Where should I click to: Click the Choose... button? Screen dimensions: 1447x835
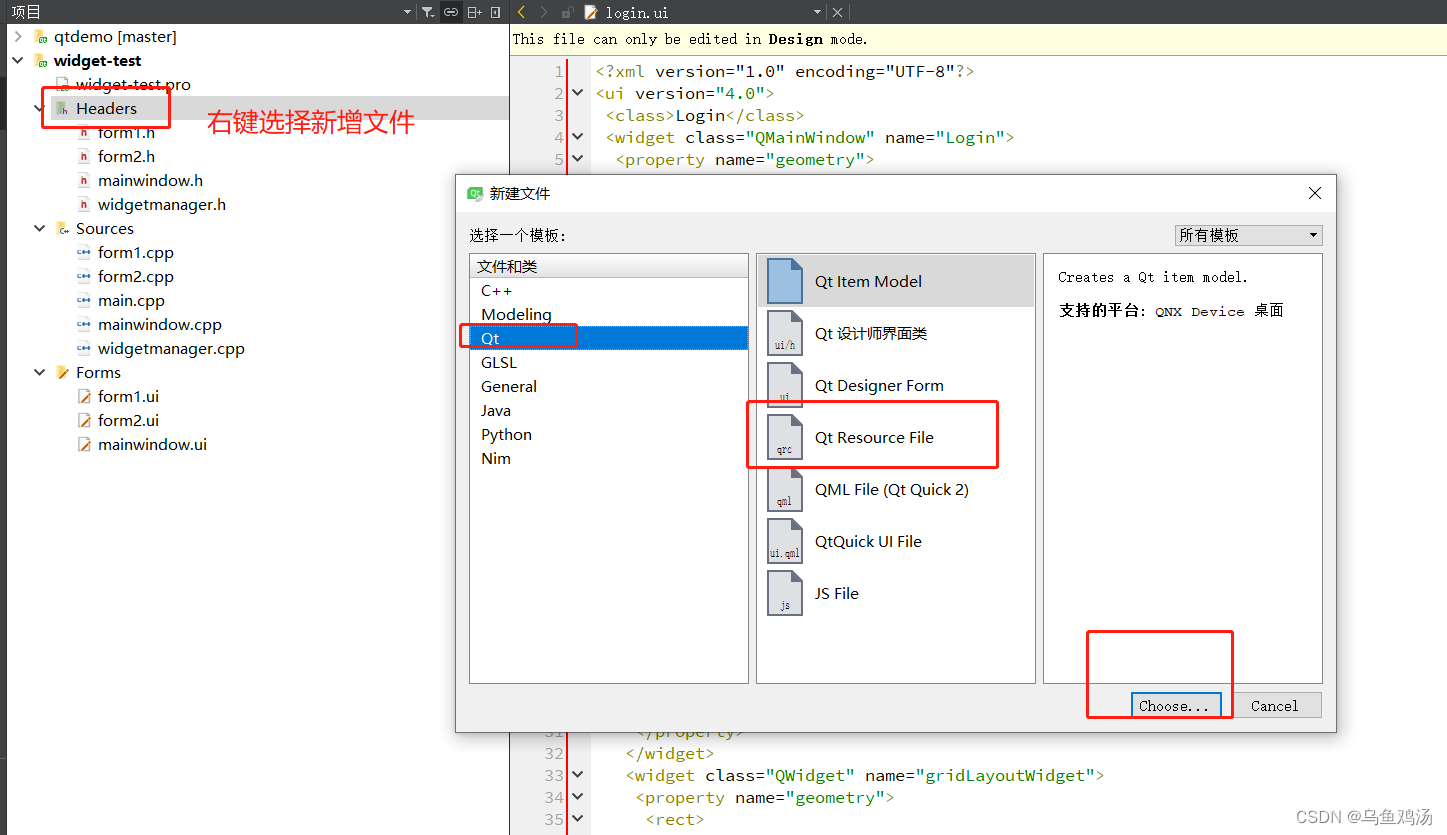click(x=1176, y=705)
